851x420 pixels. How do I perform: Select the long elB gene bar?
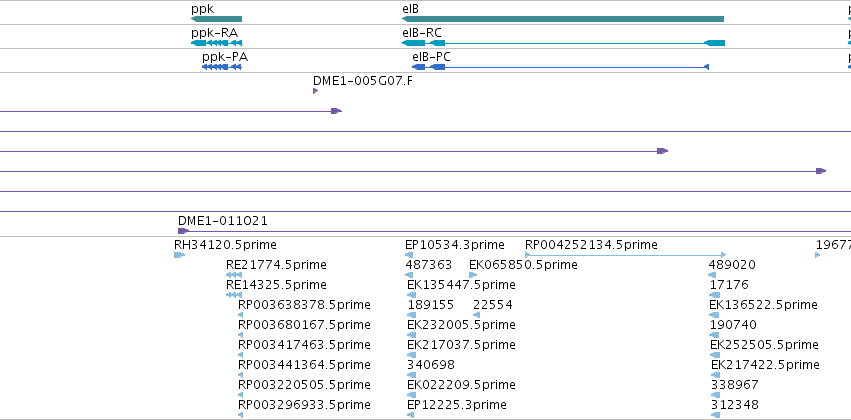[x=563, y=19]
